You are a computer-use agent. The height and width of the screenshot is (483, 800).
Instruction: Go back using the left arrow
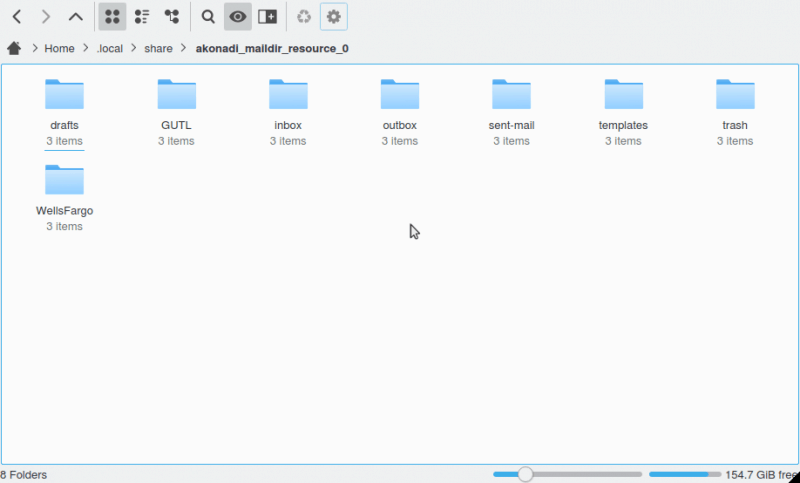(17, 16)
